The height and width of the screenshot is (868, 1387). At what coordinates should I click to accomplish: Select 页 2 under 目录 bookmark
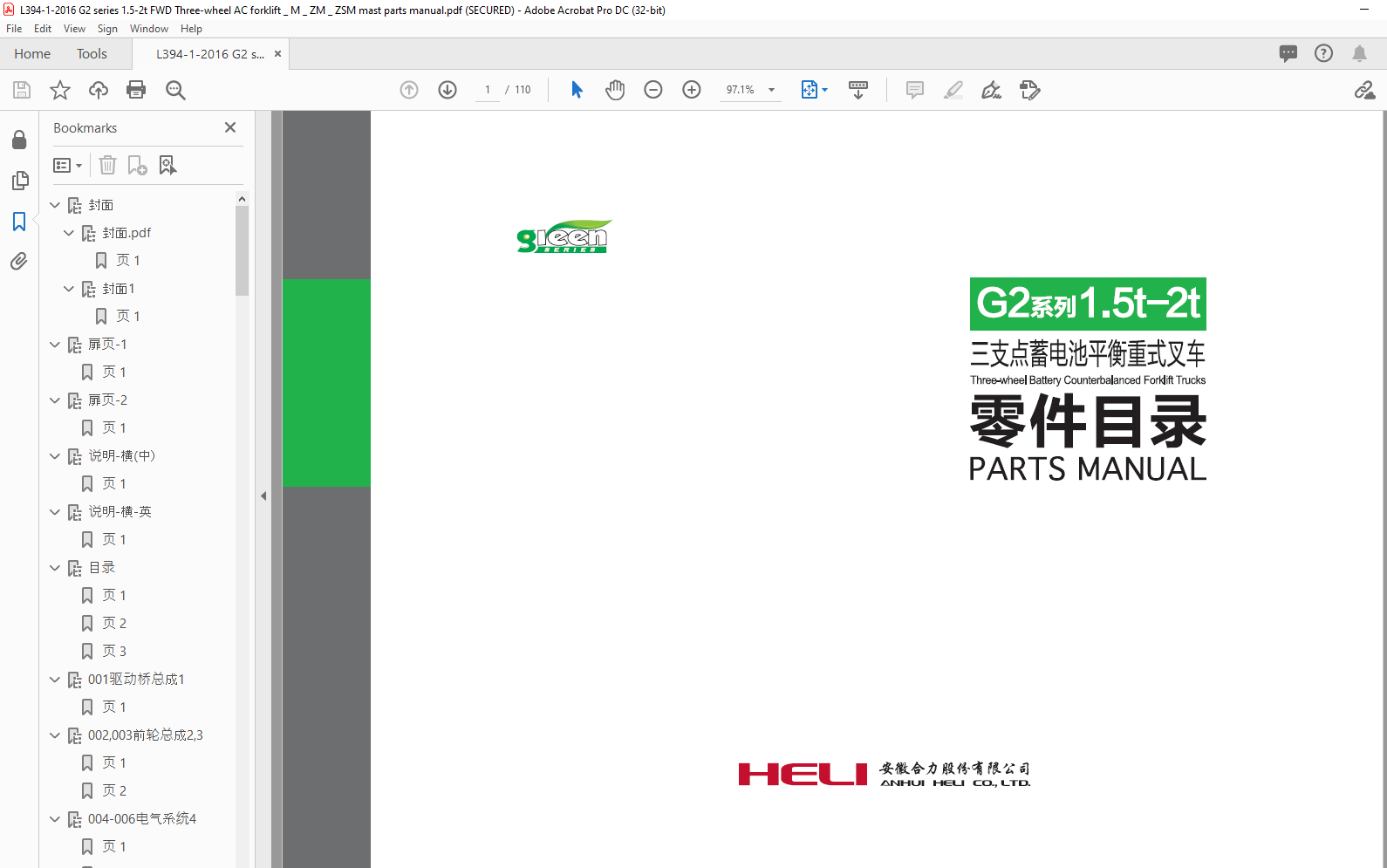(x=114, y=623)
